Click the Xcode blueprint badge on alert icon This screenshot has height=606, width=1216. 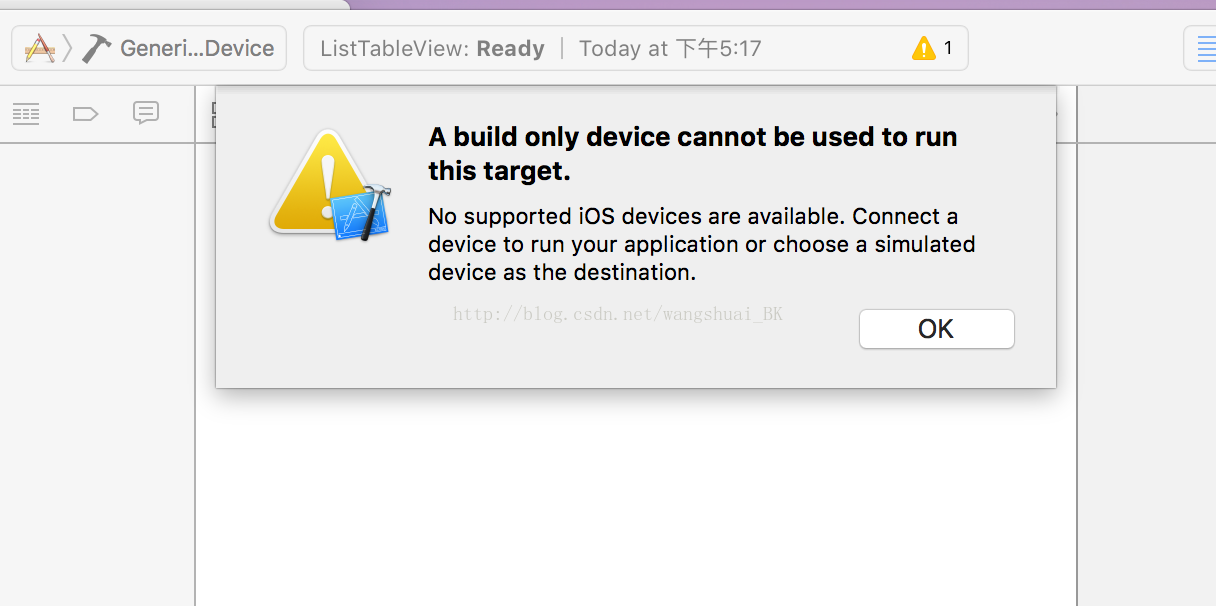pos(360,212)
